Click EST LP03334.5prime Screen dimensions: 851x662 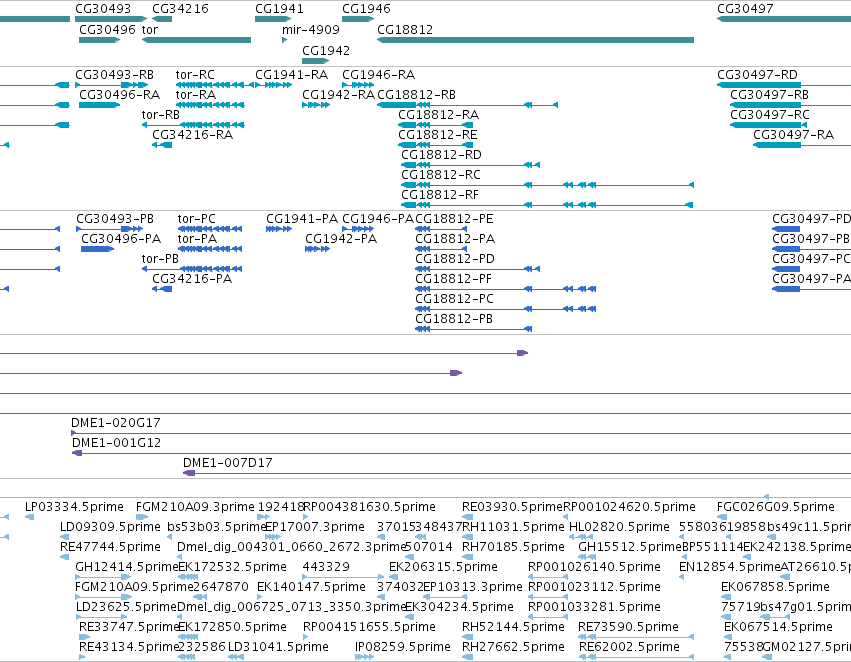click(74, 507)
